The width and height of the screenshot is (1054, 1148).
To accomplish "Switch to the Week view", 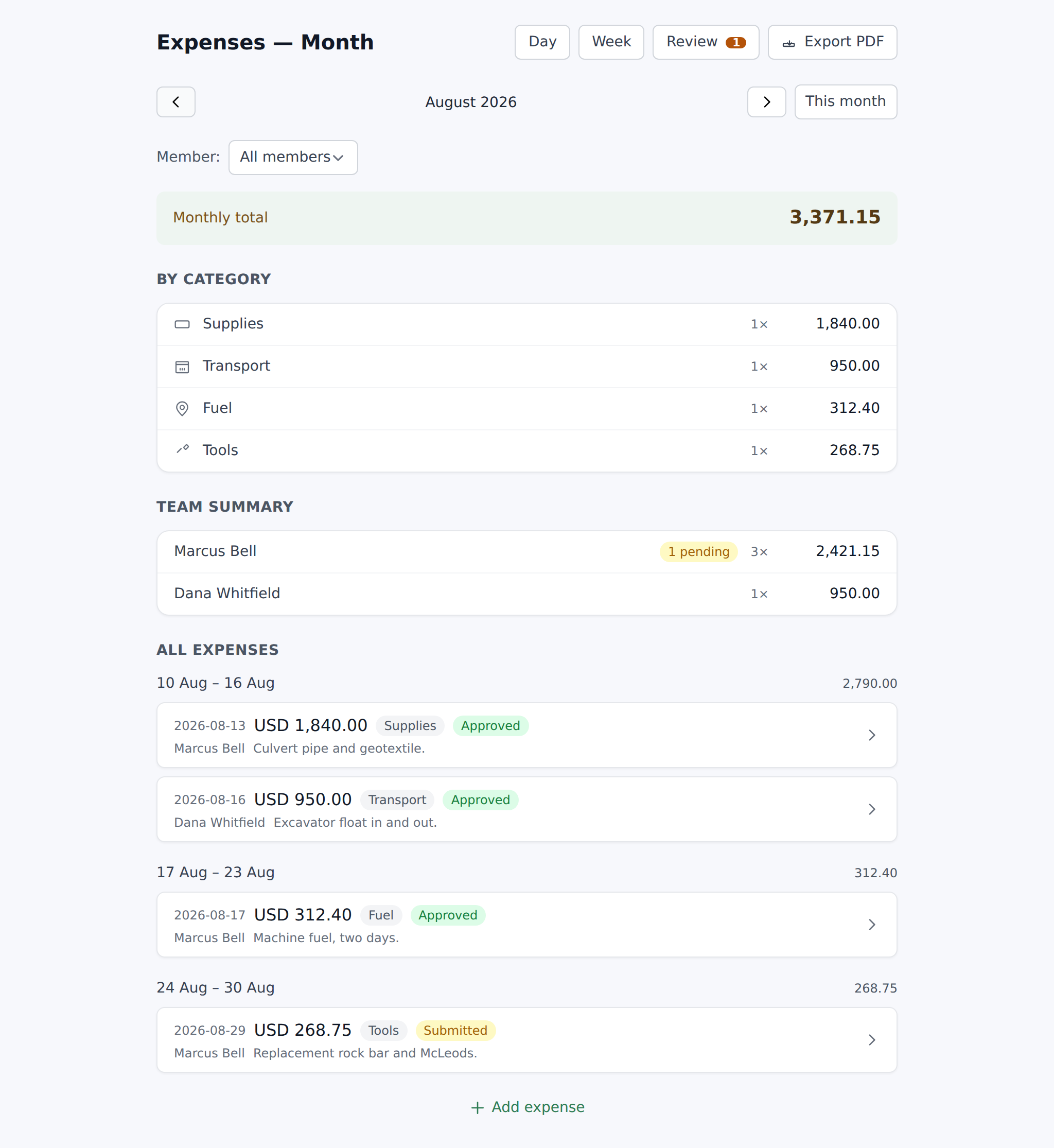I will [x=611, y=42].
